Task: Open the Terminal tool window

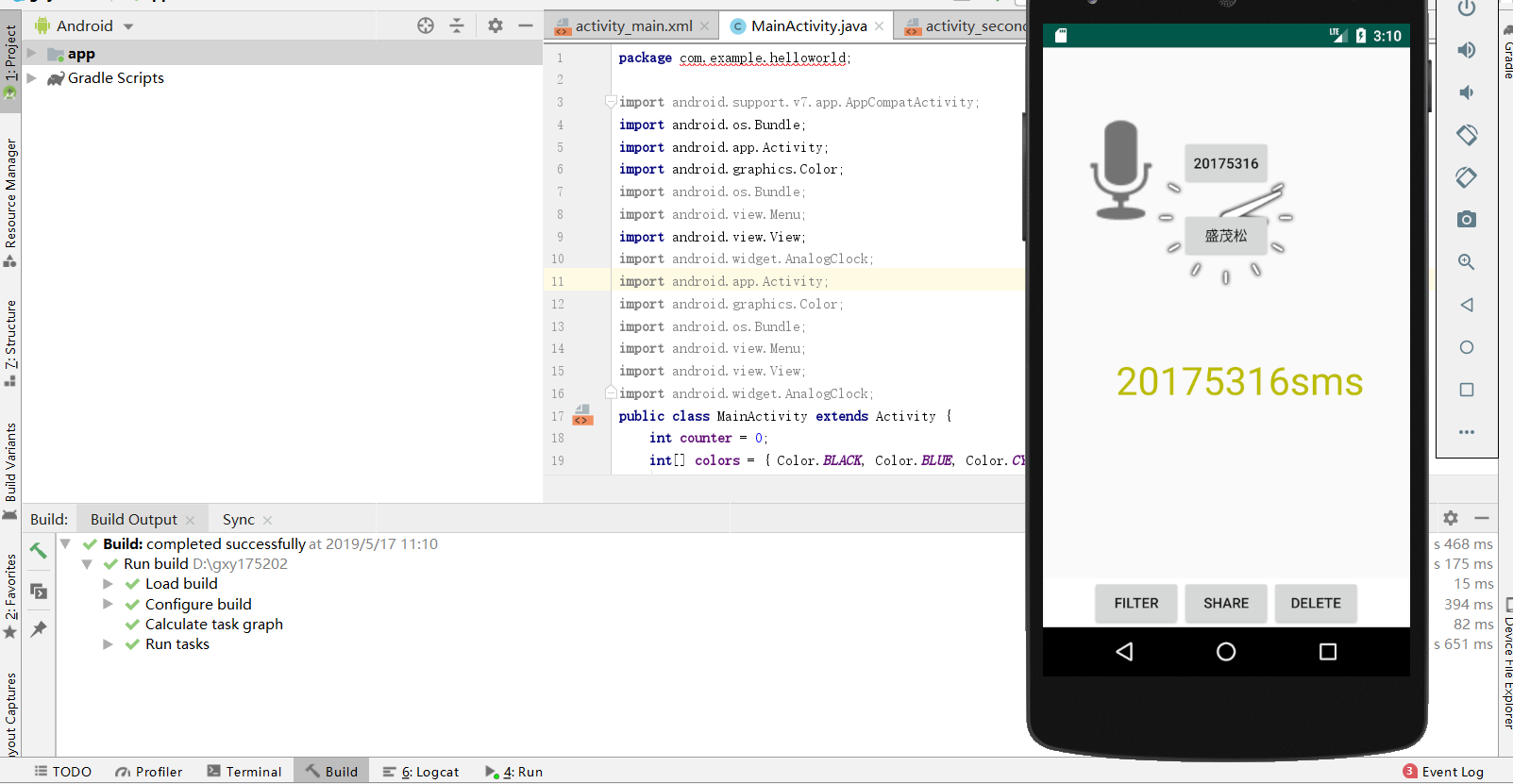Action: click(x=244, y=772)
